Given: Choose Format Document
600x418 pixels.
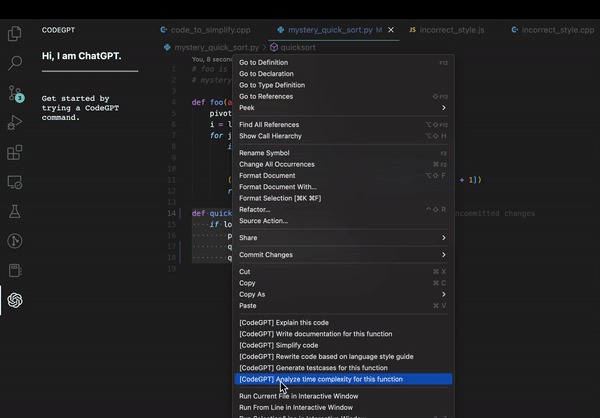Looking at the screenshot, I should [343, 175].
